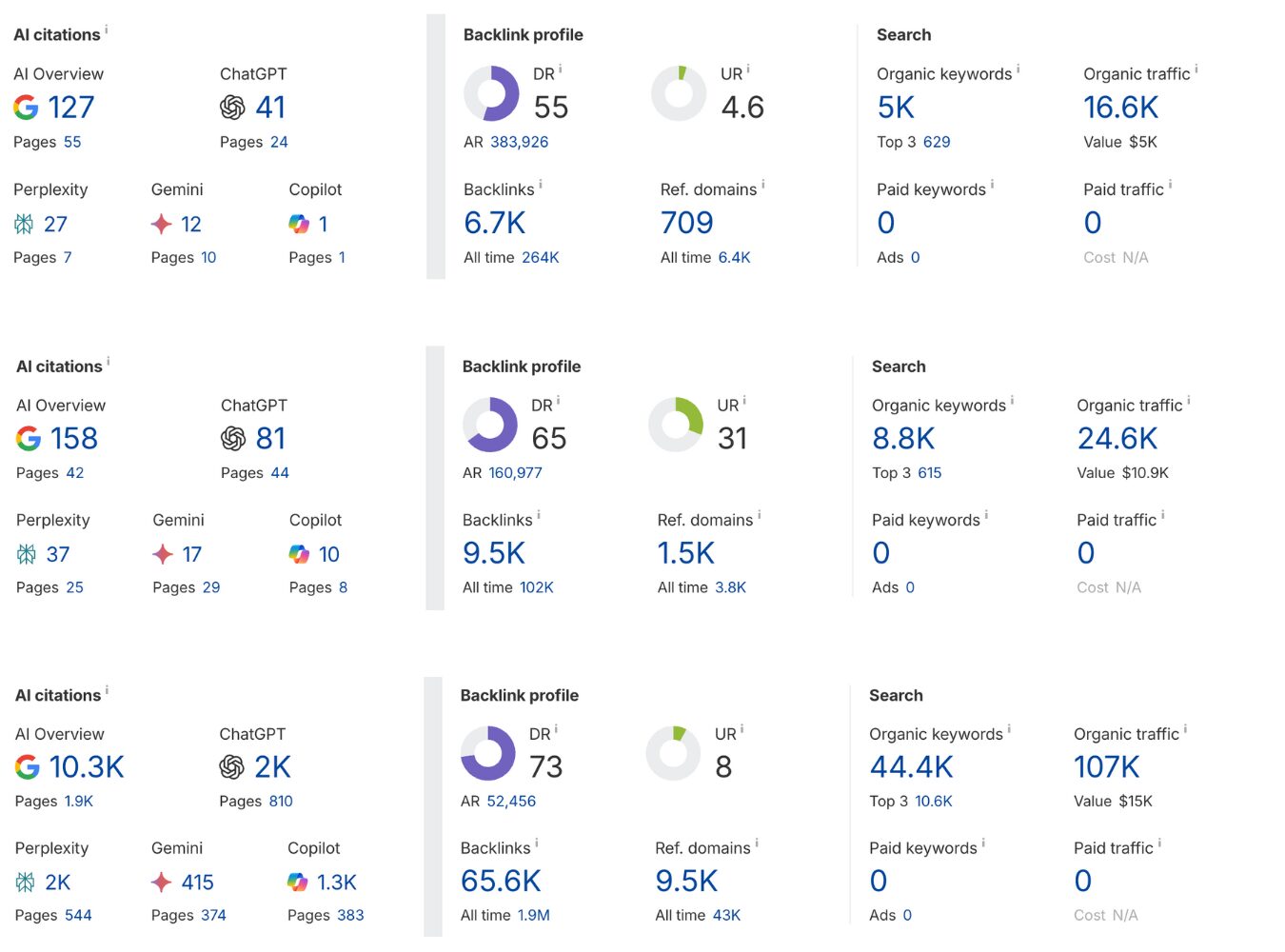Click the Perplexity icon beside 37
This screenshot has height=952, width=1285.
click(27, 554)
